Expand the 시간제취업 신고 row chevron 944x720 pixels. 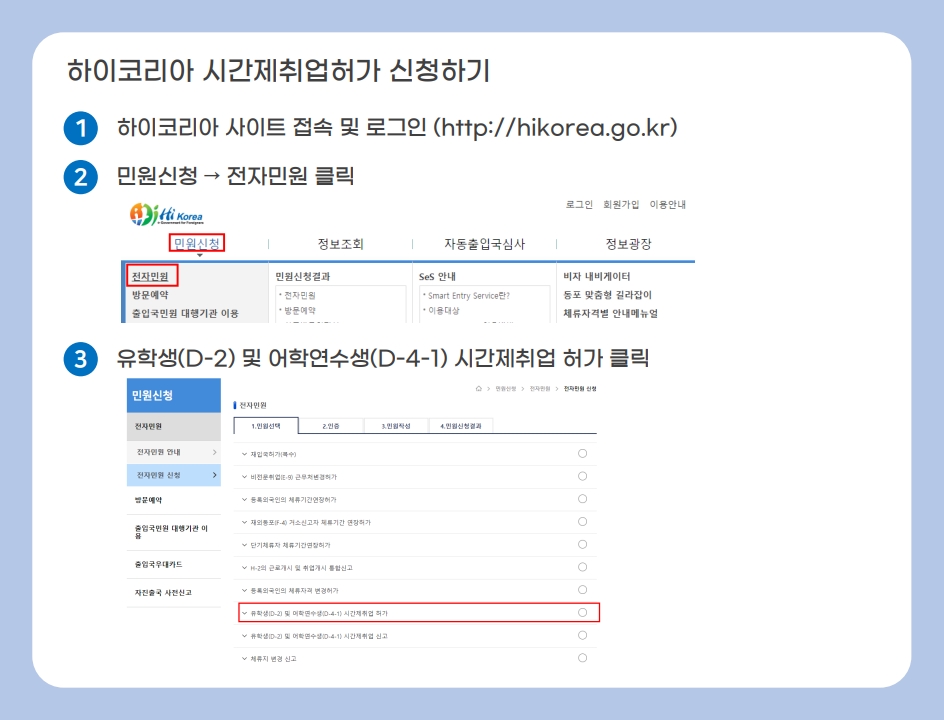(244, 636)
